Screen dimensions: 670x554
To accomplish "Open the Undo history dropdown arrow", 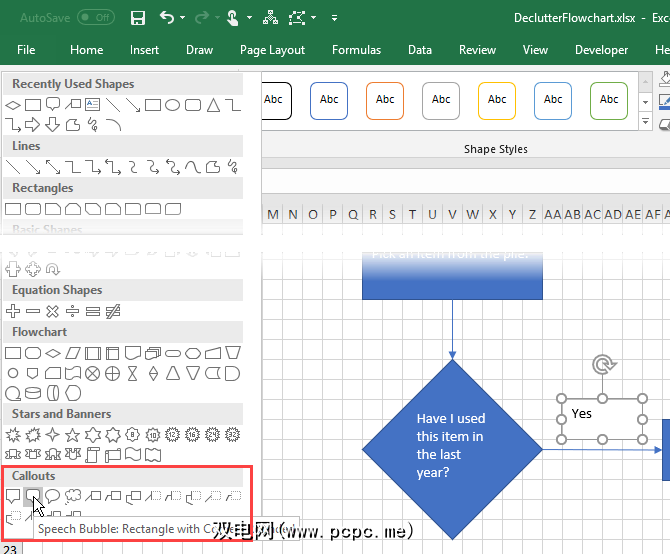I will point(183,18).
